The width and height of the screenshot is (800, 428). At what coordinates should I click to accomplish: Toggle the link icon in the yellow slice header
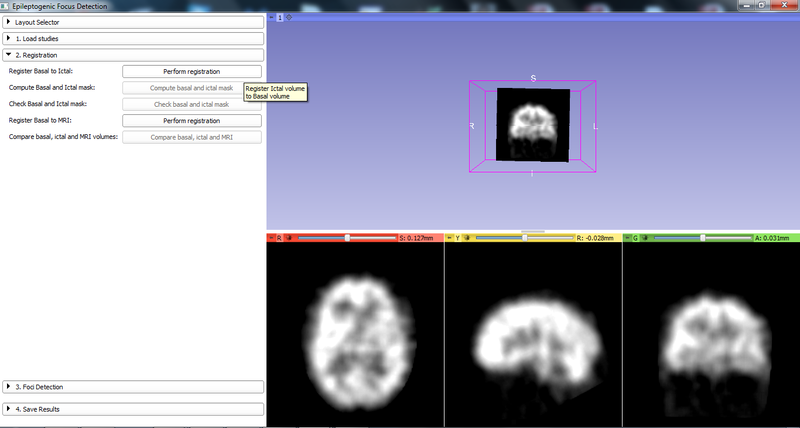click(x=468, y=238)
